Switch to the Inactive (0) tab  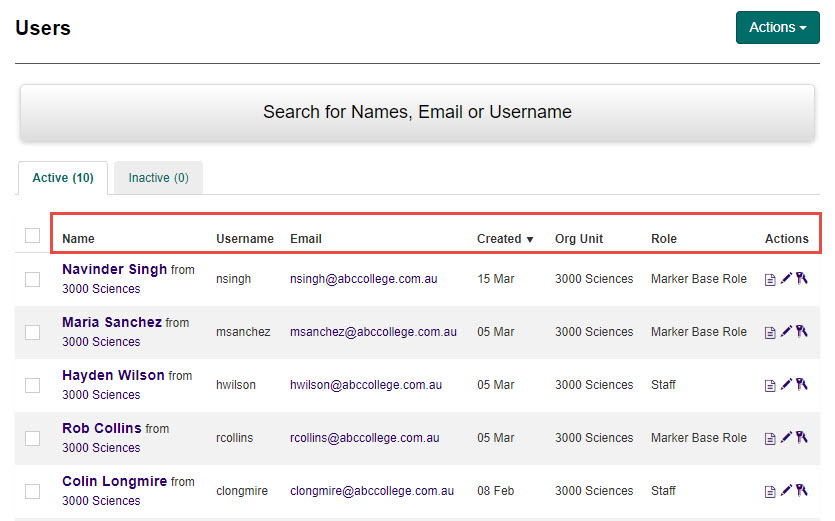click(x=158, y=178)
